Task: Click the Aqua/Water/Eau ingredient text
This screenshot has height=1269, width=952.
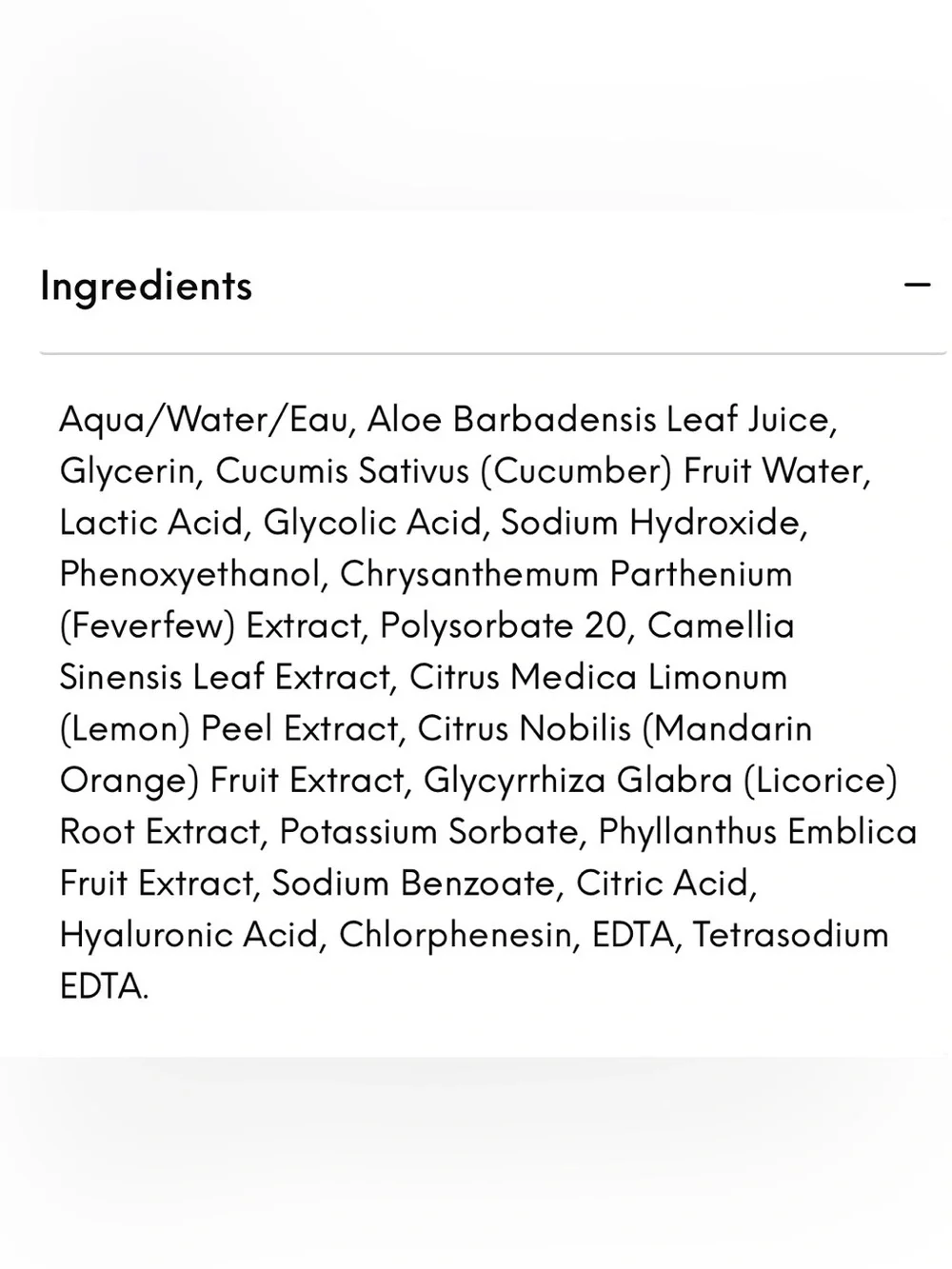Action: (202, 420)
